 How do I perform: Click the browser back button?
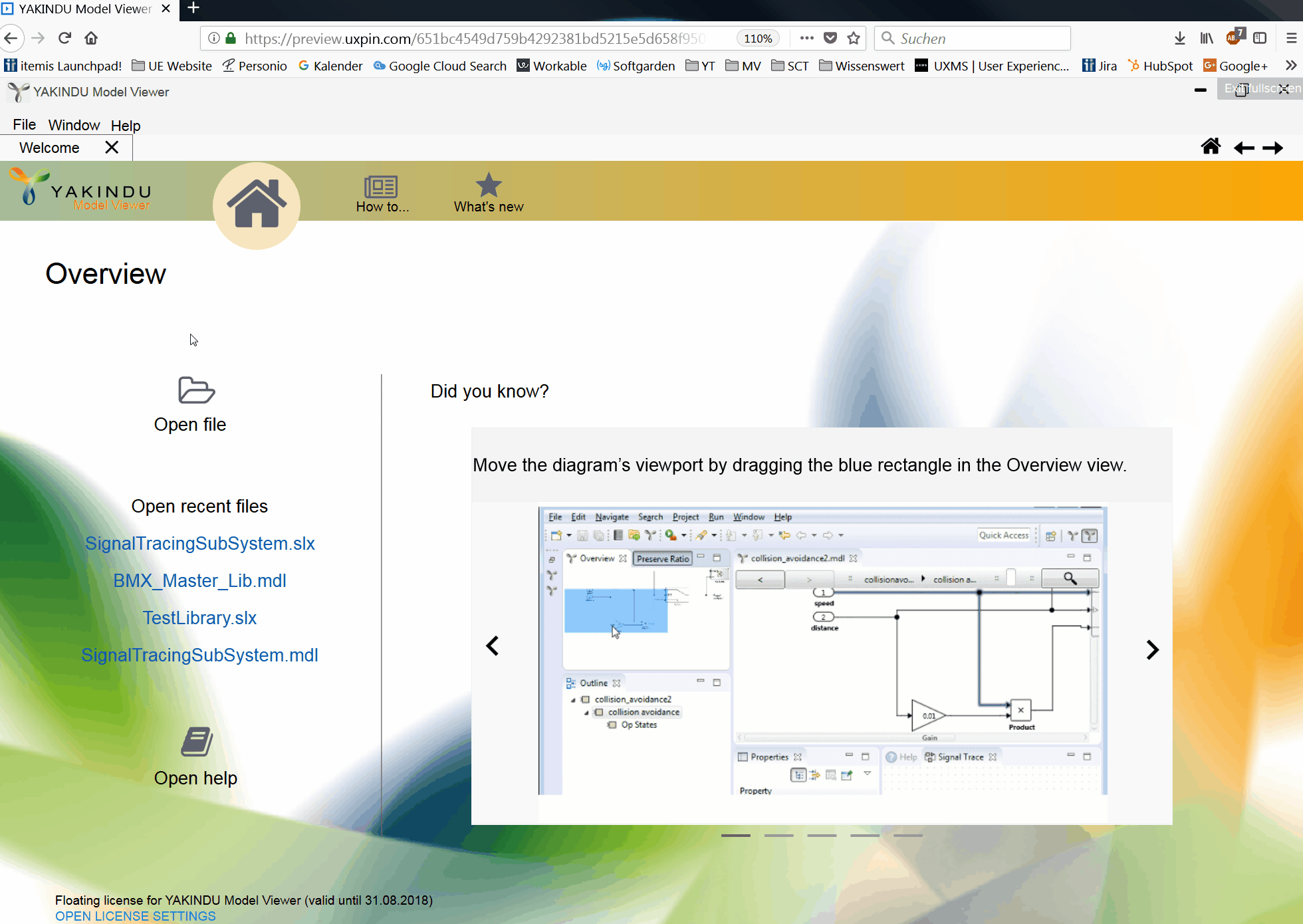pos(11,39)
